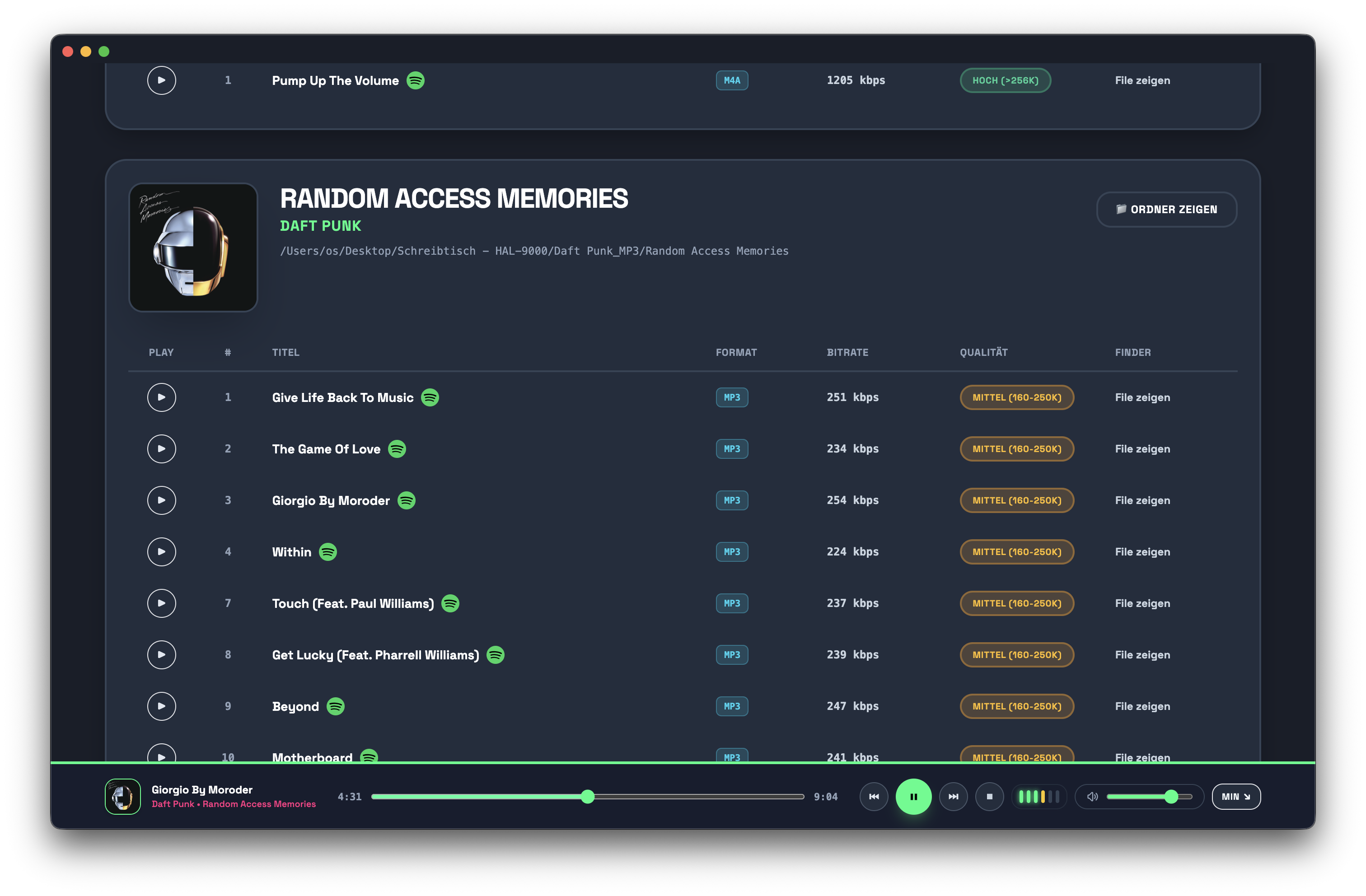This screenshot has height=896, width=1366.
Task: Open Spotify icon beside The Game Of Love
Action: [397, 449]
